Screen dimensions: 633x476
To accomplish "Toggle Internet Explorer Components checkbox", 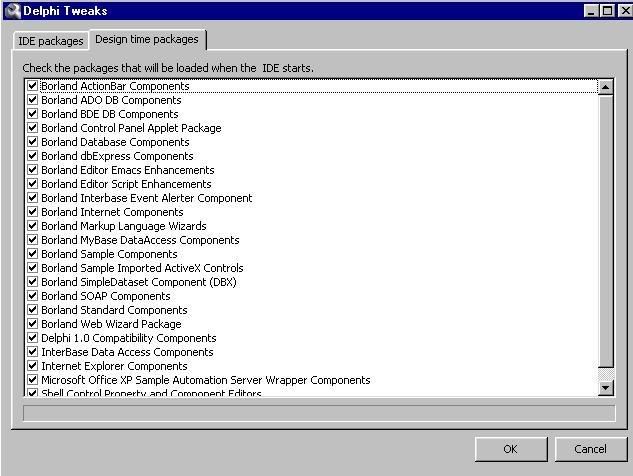I will click(x=33, y=366).
